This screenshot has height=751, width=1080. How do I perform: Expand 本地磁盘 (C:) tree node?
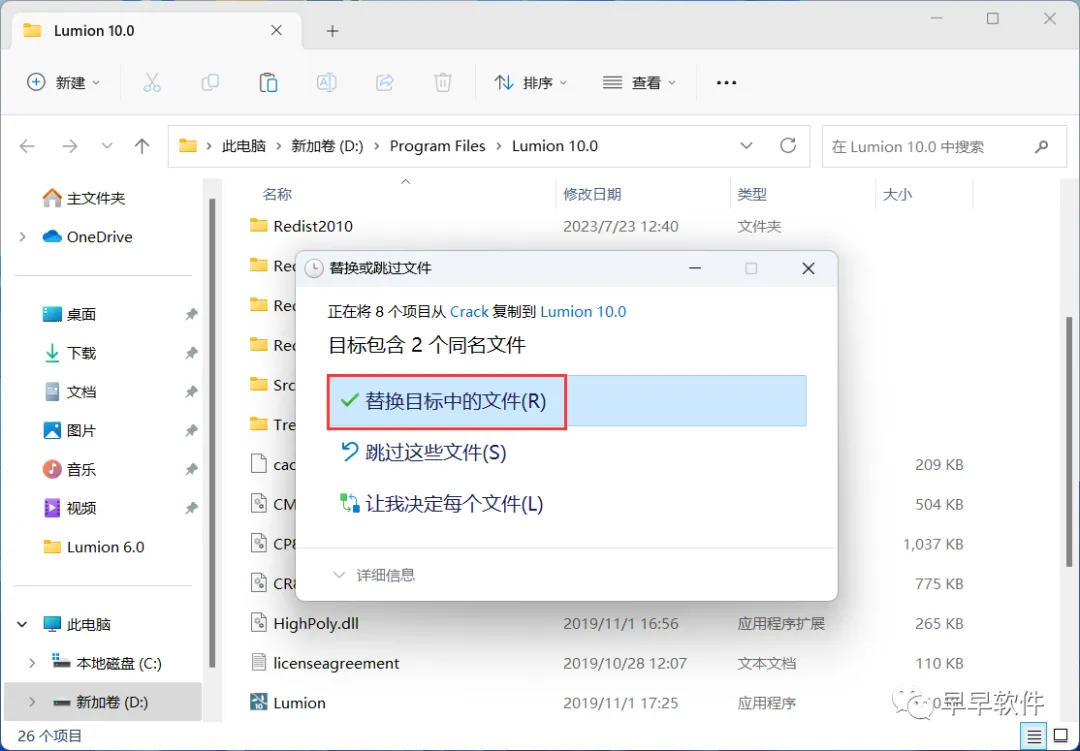point(32,663)
